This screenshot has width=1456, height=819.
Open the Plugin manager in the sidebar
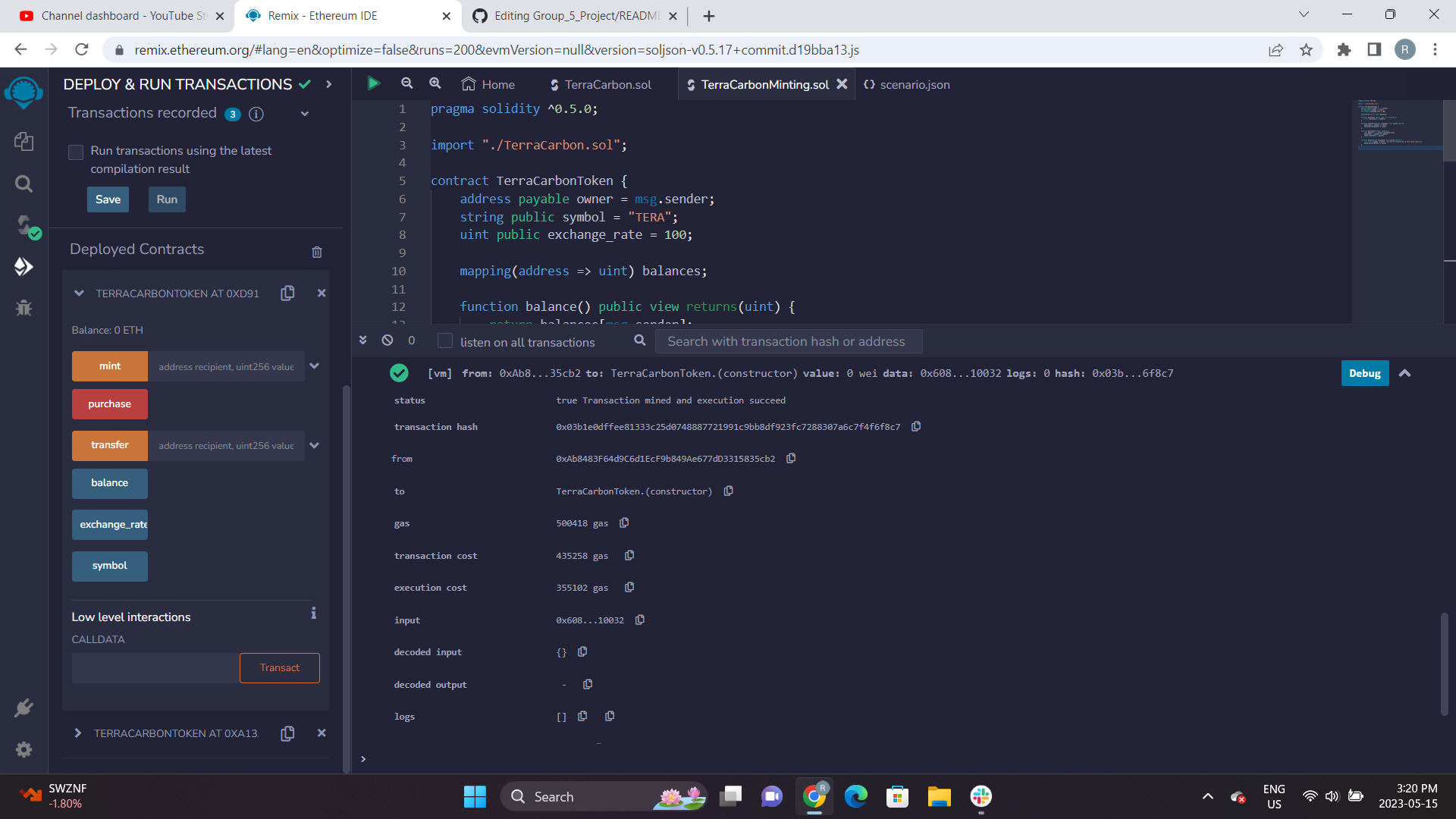point(24,708)
